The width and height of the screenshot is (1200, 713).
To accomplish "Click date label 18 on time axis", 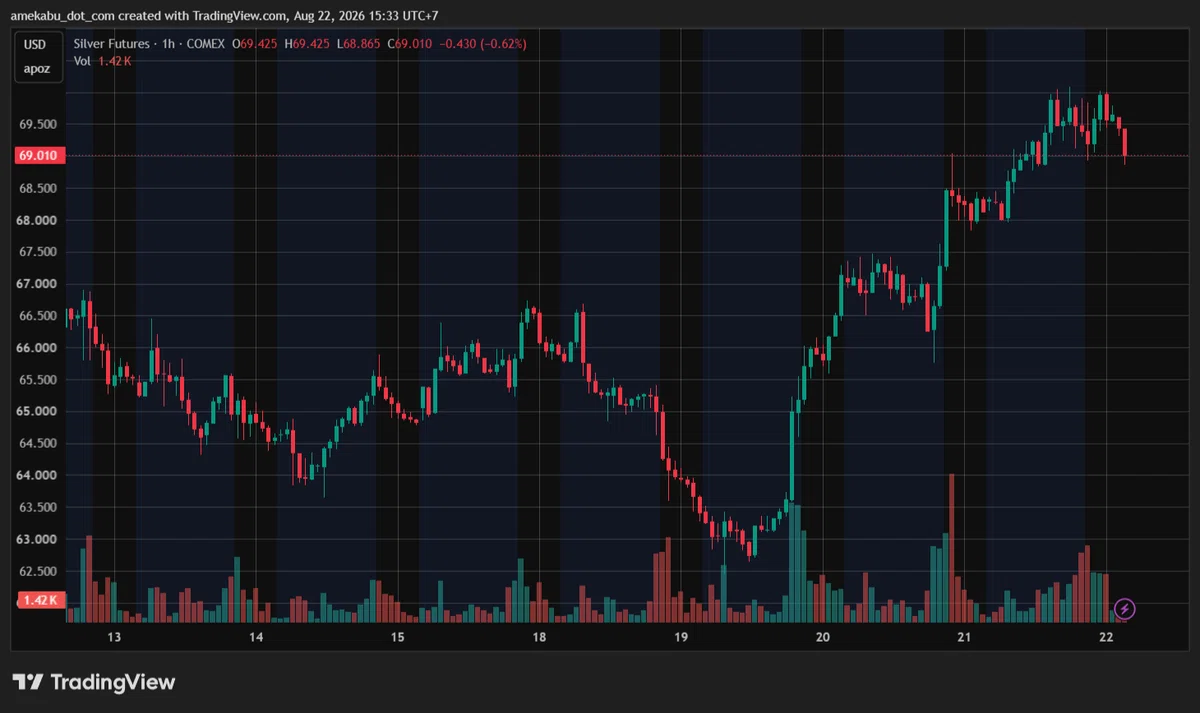I will point(539,637).
